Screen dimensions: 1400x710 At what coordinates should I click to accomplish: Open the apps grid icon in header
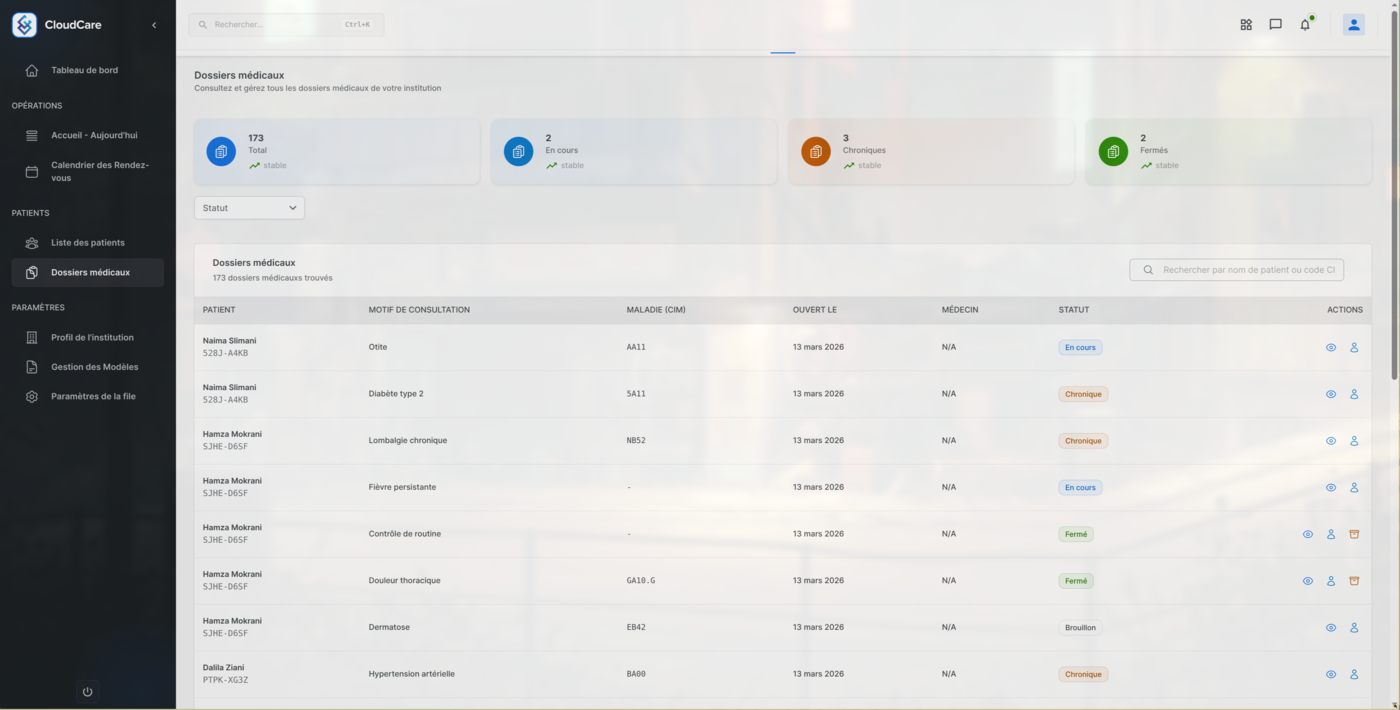(1246, 25)
